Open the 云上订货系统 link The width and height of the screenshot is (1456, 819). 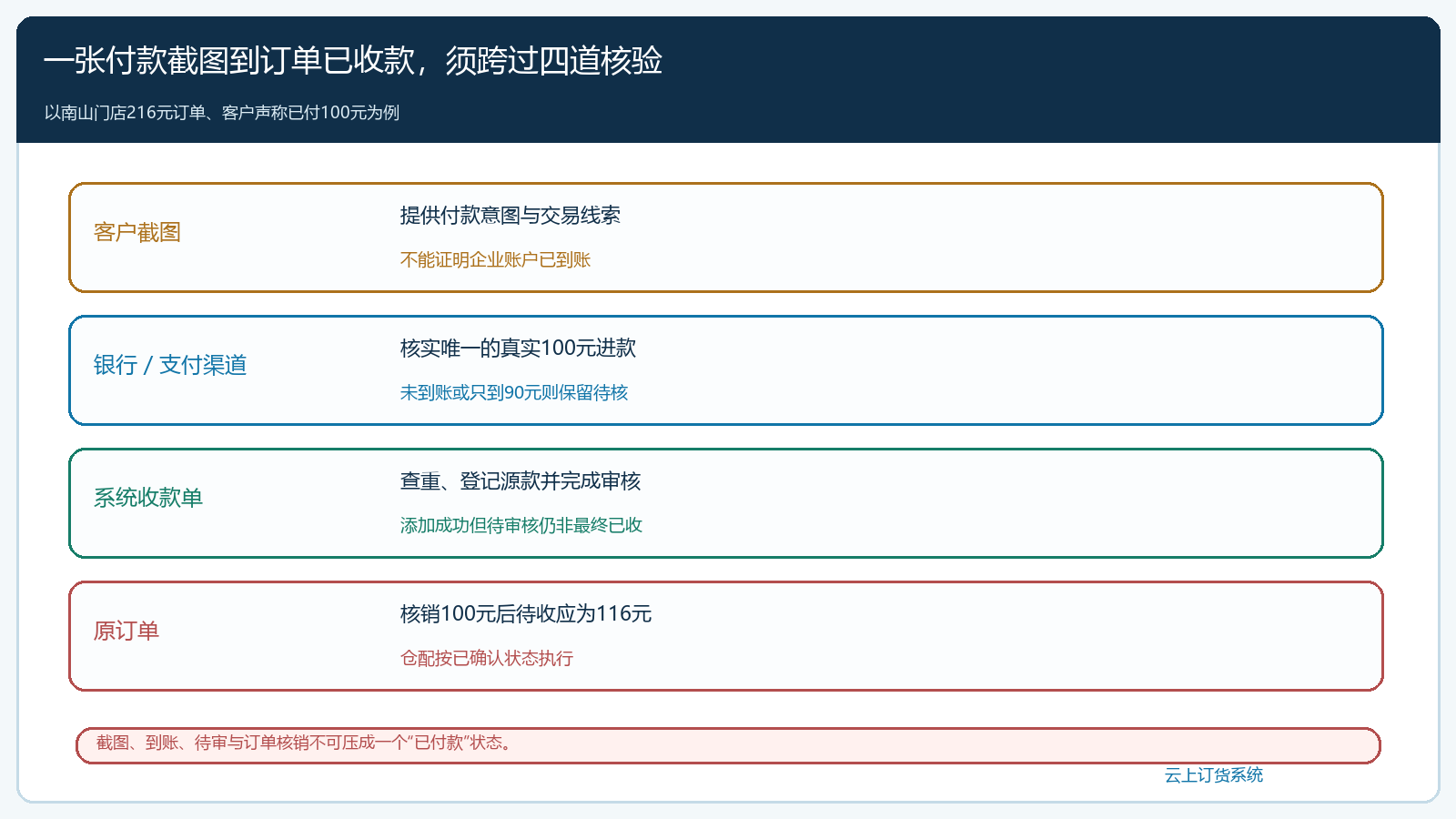coord(1214,775)
